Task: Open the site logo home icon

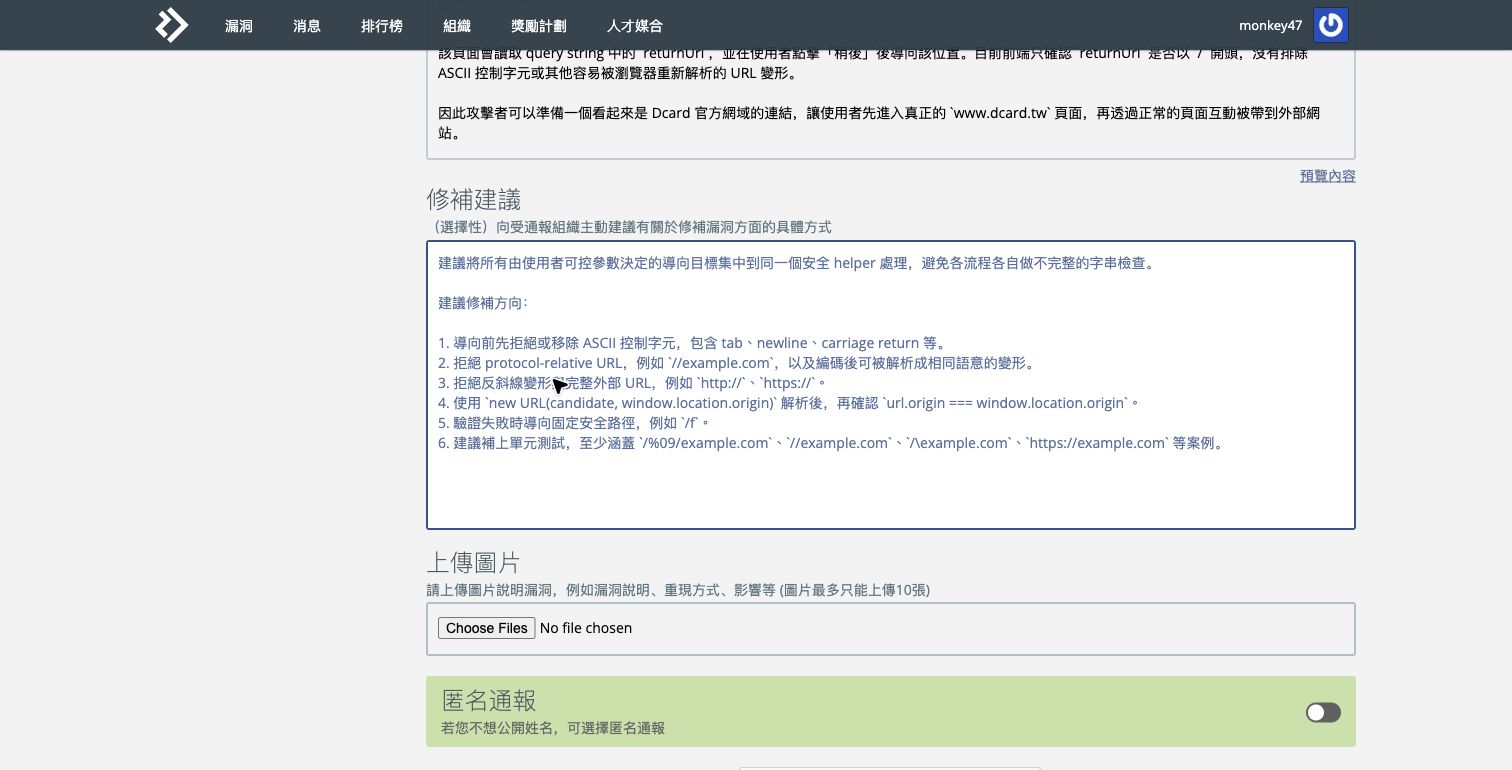Action: [x=171, y=25]
